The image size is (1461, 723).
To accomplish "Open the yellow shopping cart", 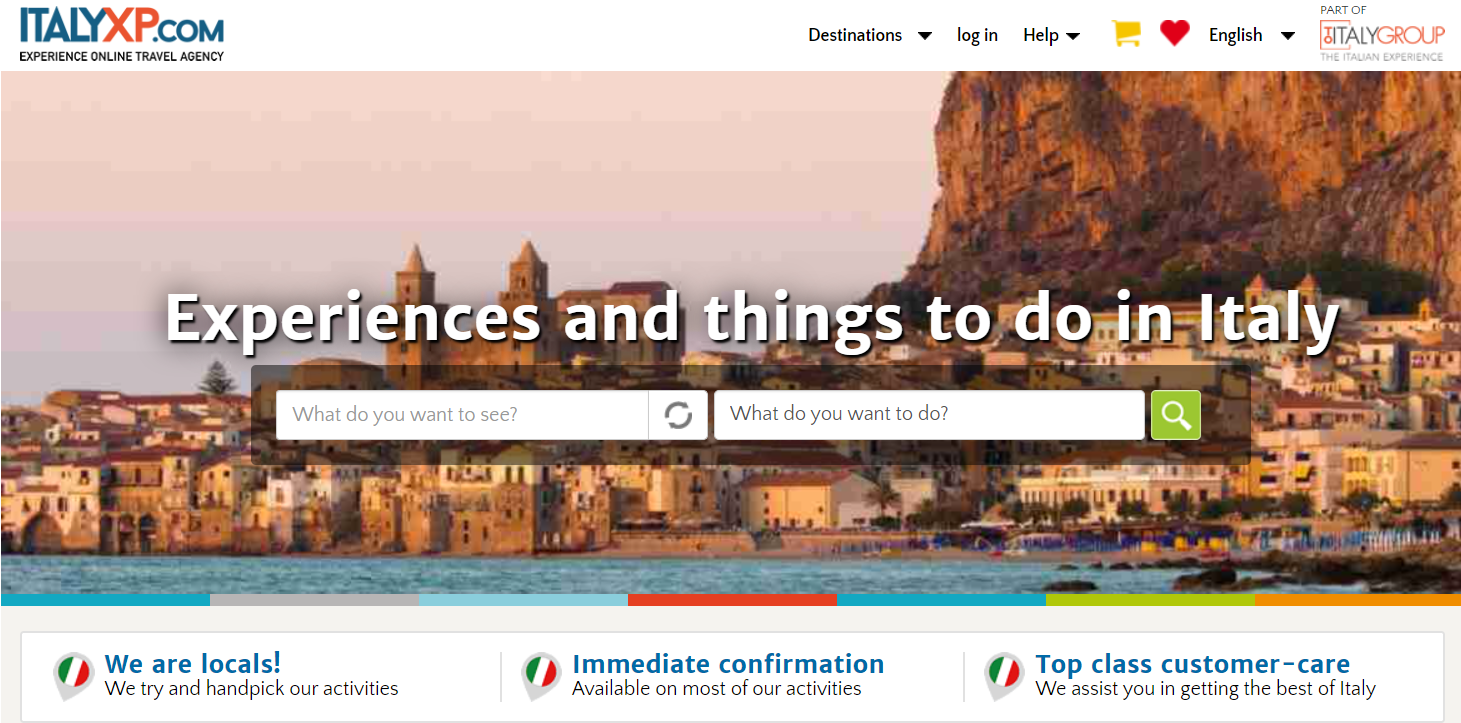I will 1126,34.
